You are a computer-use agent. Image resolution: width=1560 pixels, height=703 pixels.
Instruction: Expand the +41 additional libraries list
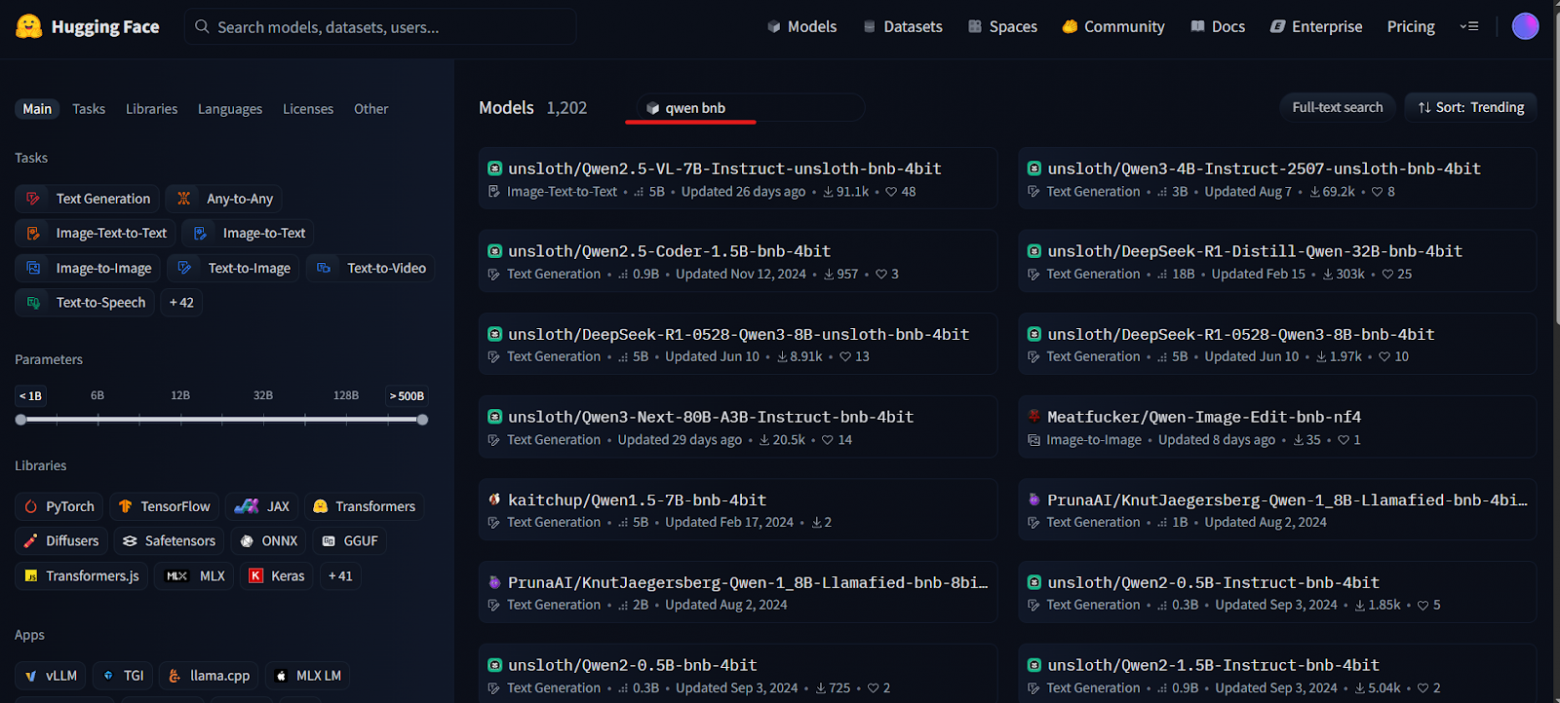point(340,575)
